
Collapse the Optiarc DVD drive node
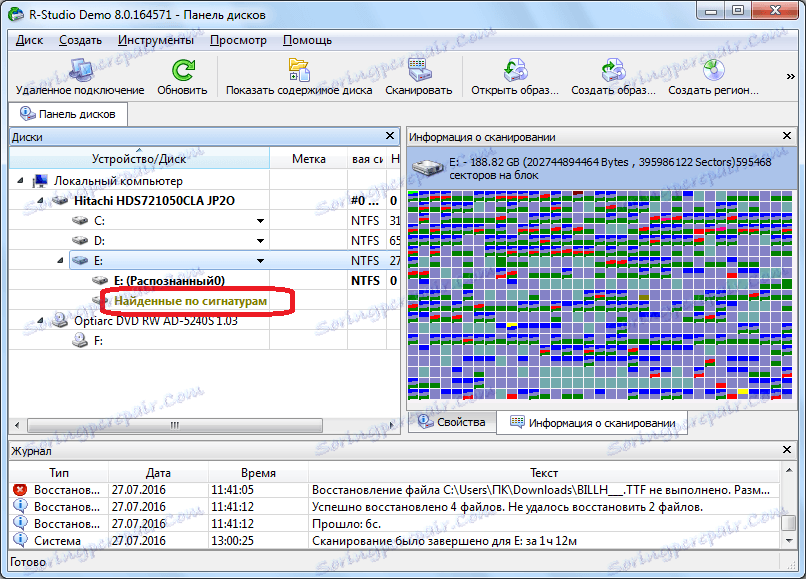click(x=40, y=321)
